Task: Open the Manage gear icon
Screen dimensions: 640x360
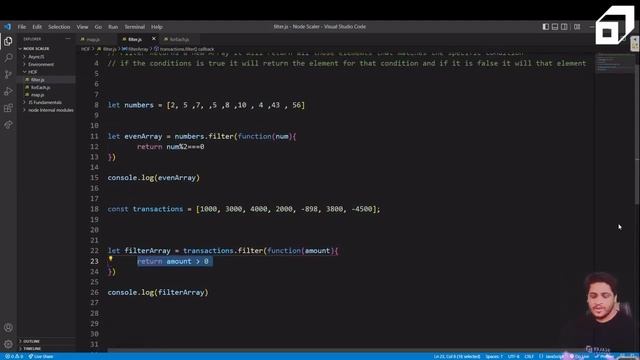Action: (8, 344)
